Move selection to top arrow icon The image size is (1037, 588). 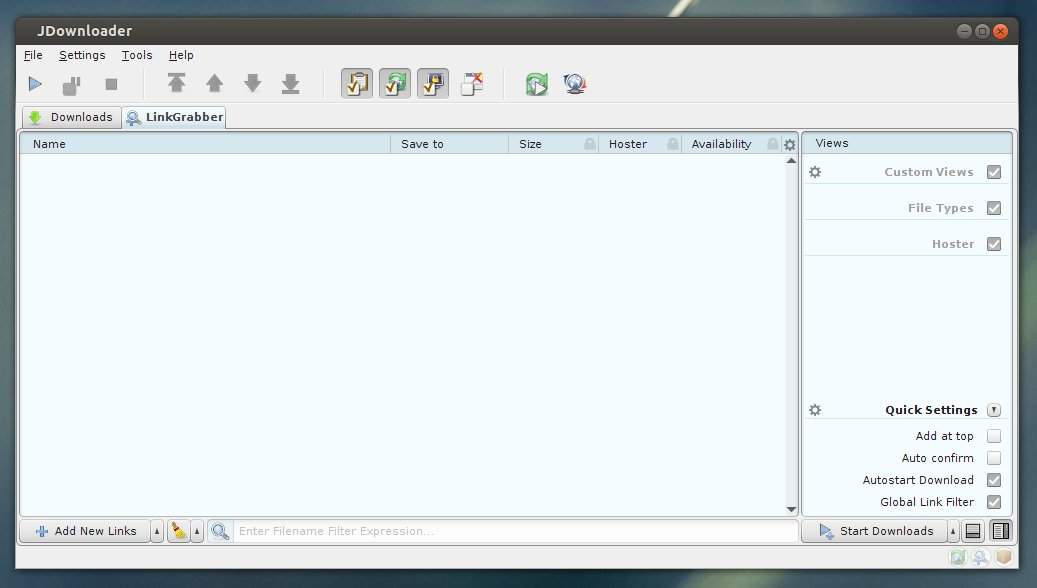point(176,83)
